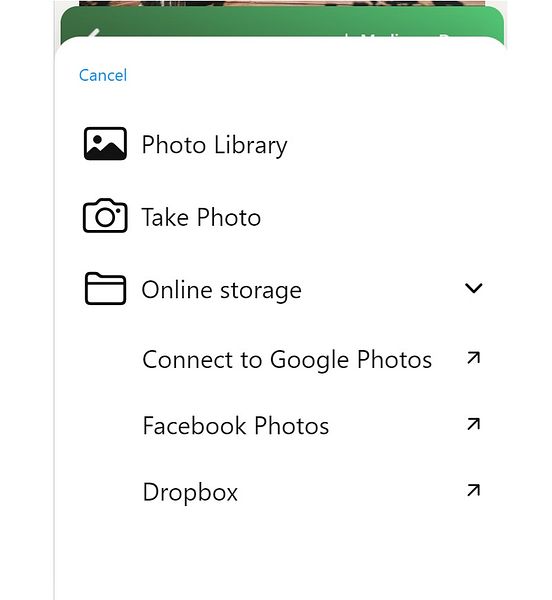Tap the back arrow in green header

(x=93, y=33)
